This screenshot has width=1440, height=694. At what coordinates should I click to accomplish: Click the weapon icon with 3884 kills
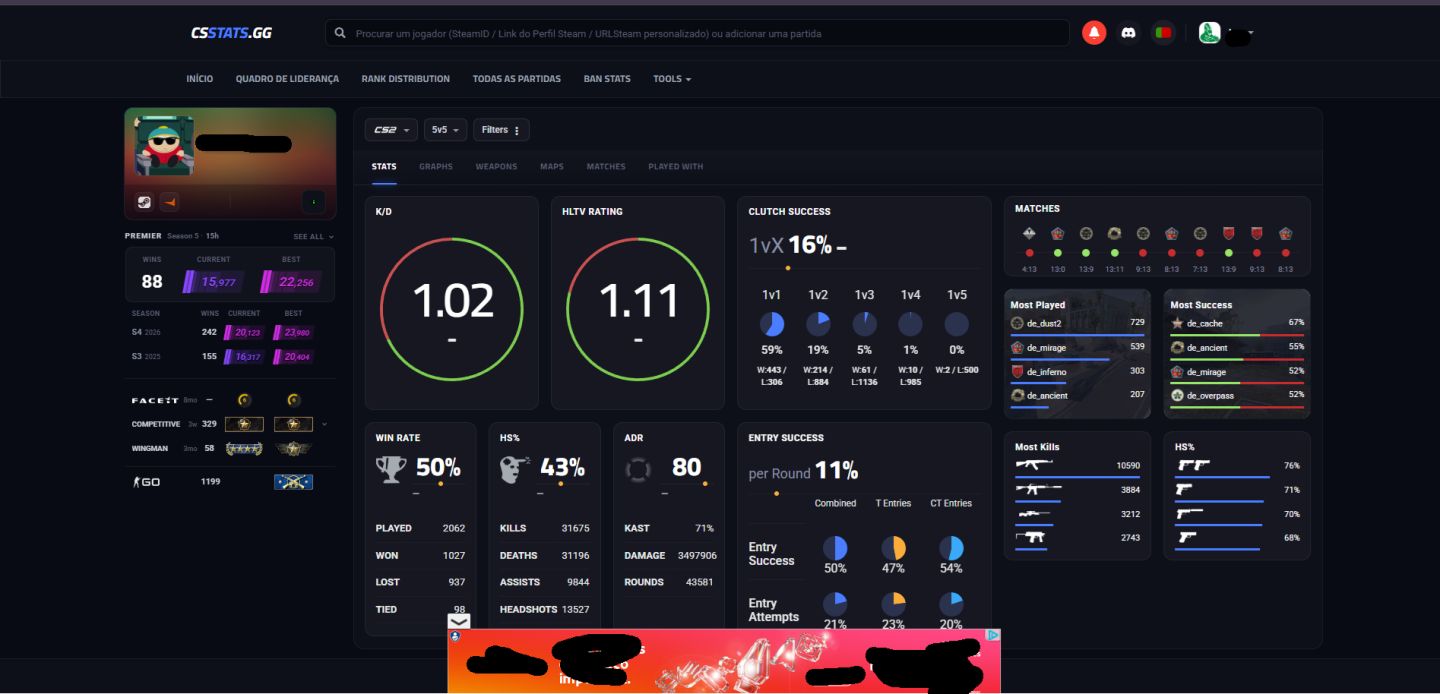point(1038,489)
